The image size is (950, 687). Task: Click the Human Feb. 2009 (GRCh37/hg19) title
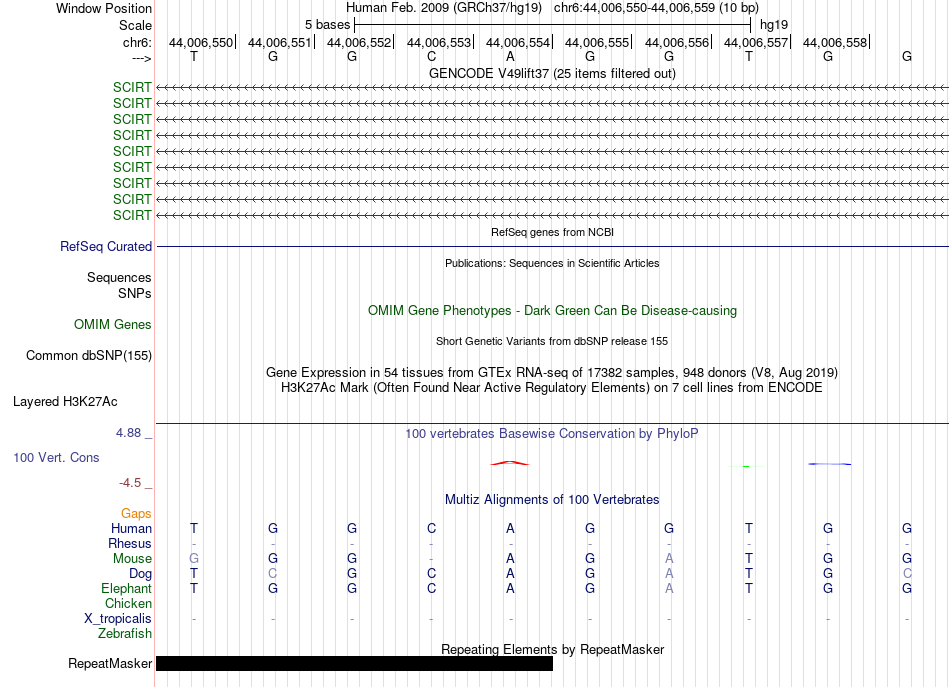(445, 8)
